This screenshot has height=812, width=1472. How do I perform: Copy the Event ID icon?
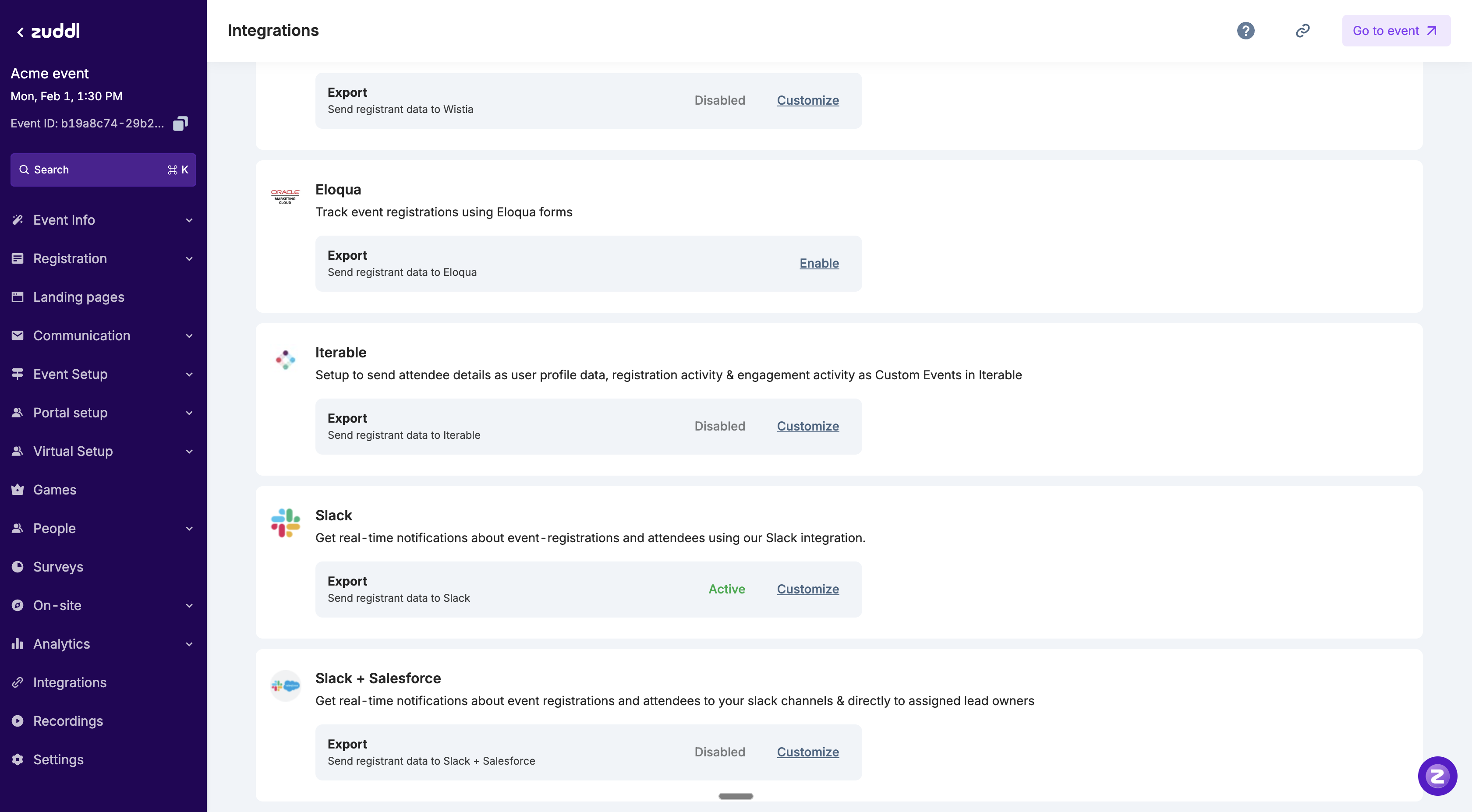click(x=180, y=124)
